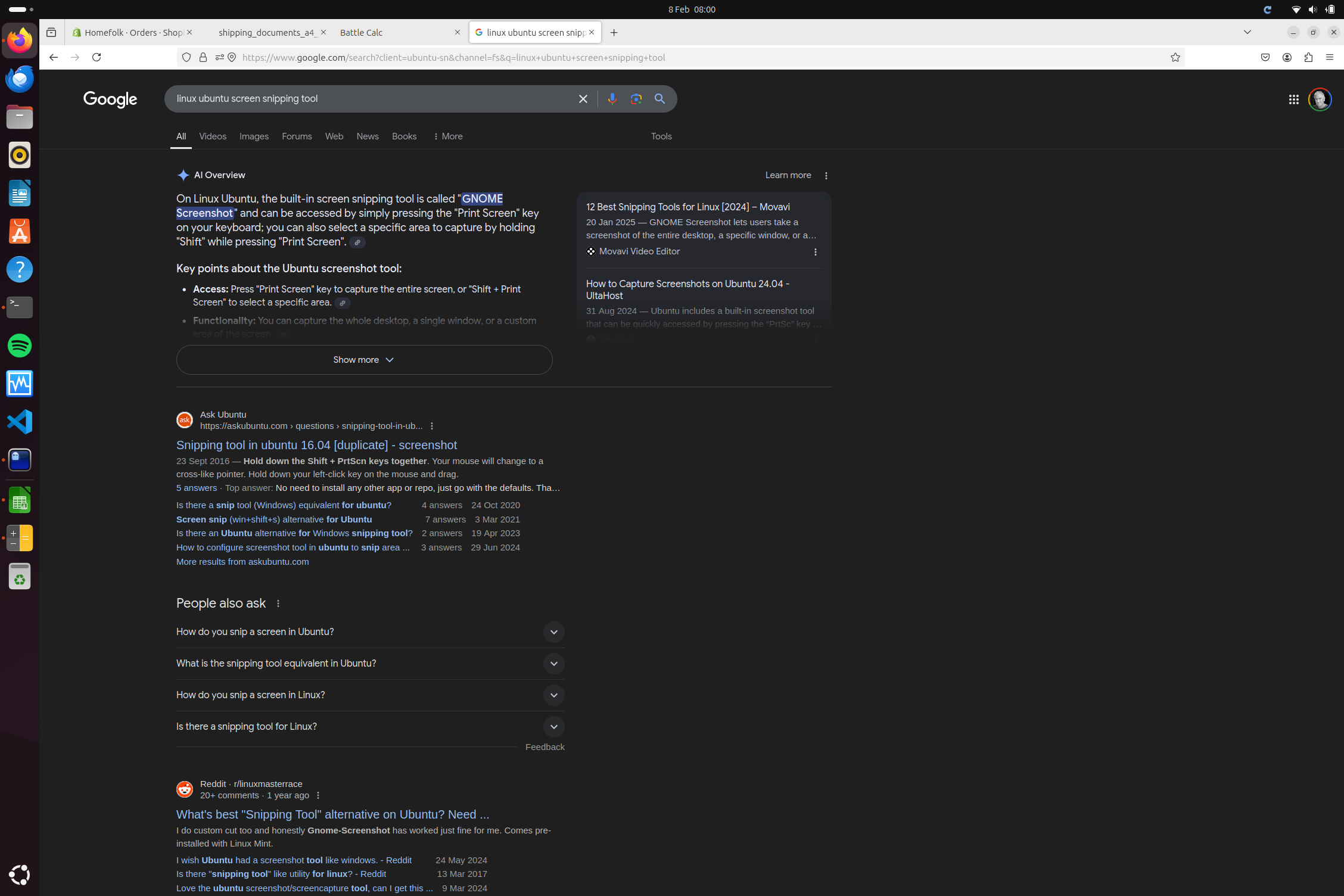Image resolution: width=1344 pixels, height=896 pixels.
Task: Switch to Images search tab
Action: [x=254, y=136]
